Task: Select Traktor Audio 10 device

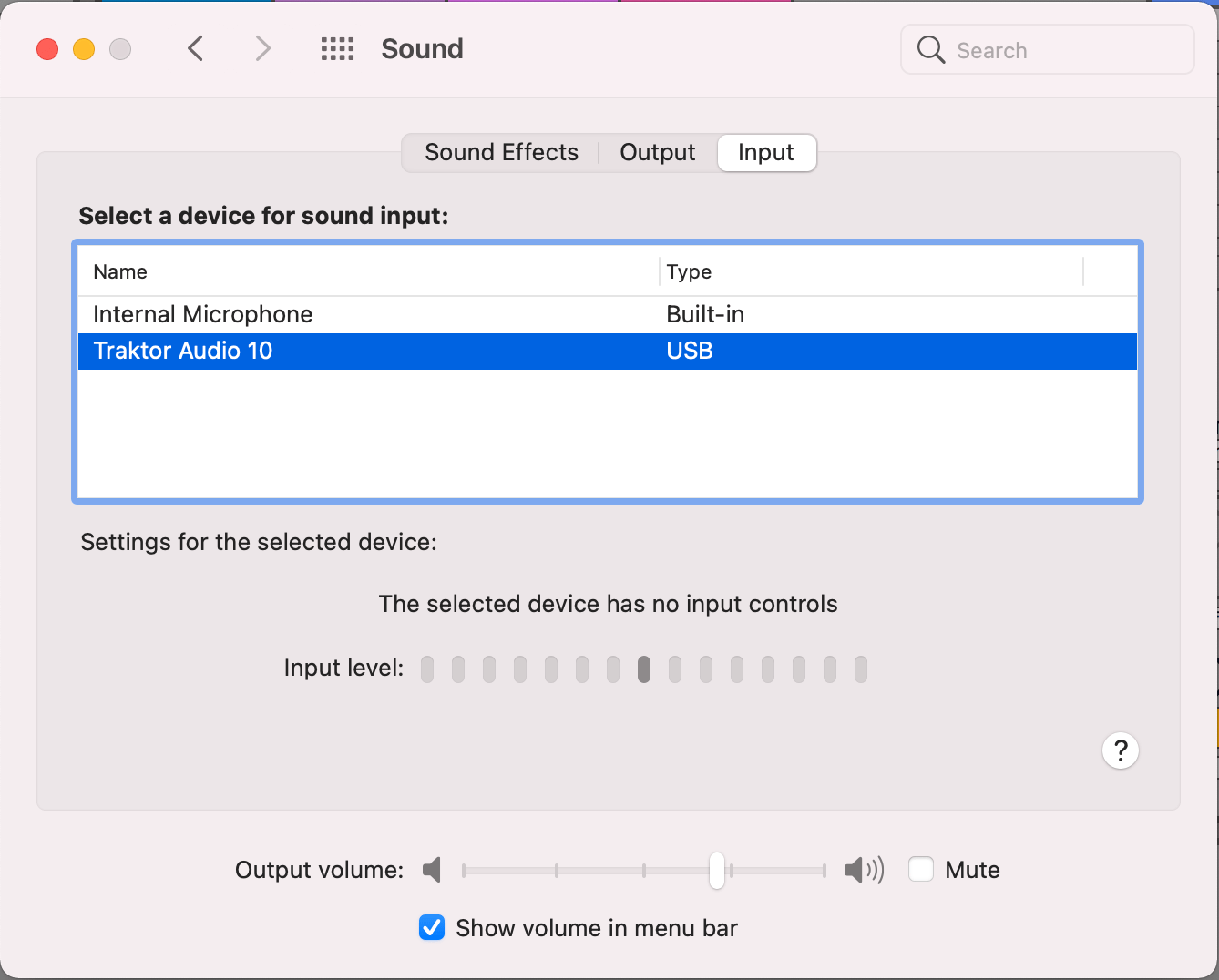Action: point(182,351)
